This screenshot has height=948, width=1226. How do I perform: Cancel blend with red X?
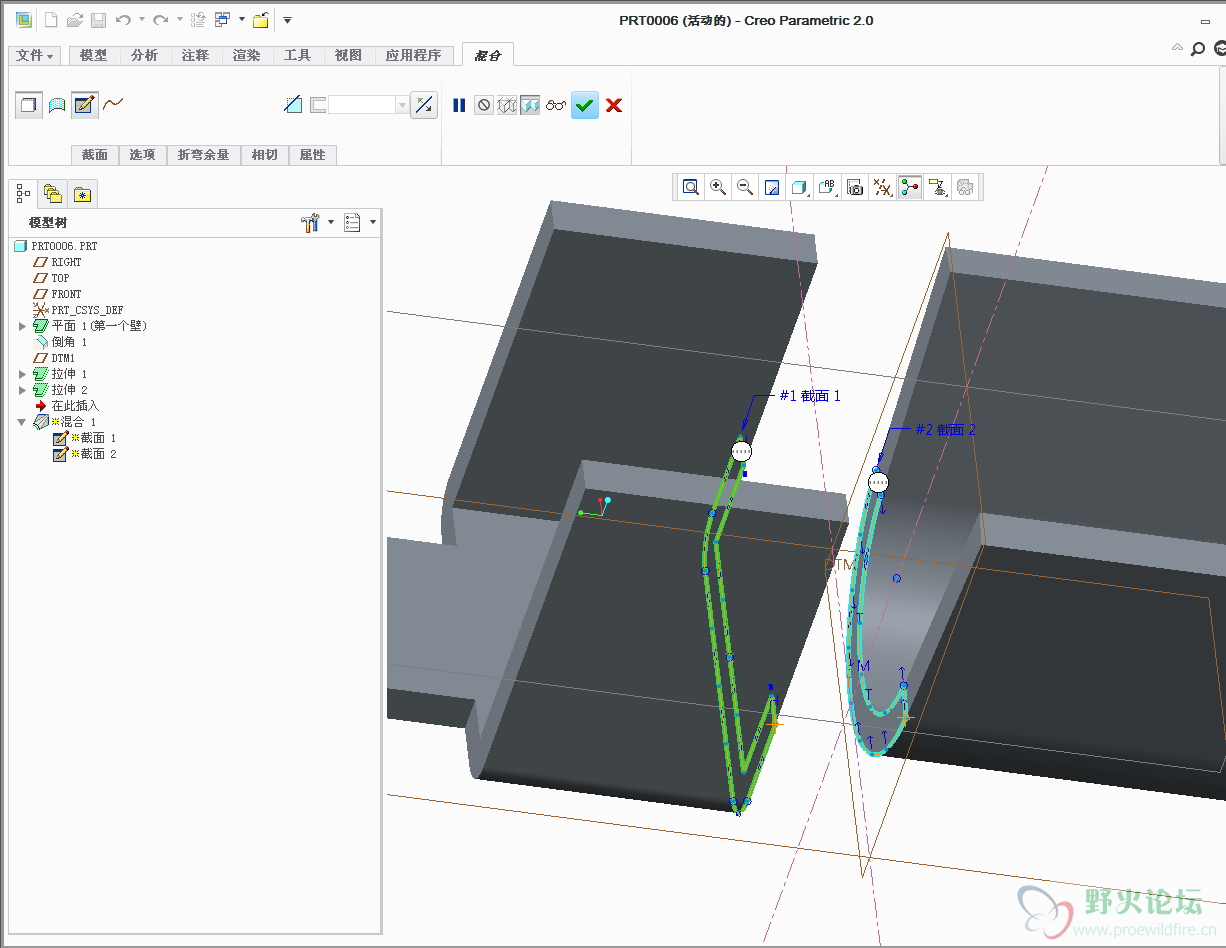pyautogui.click(x=614, y=105)
